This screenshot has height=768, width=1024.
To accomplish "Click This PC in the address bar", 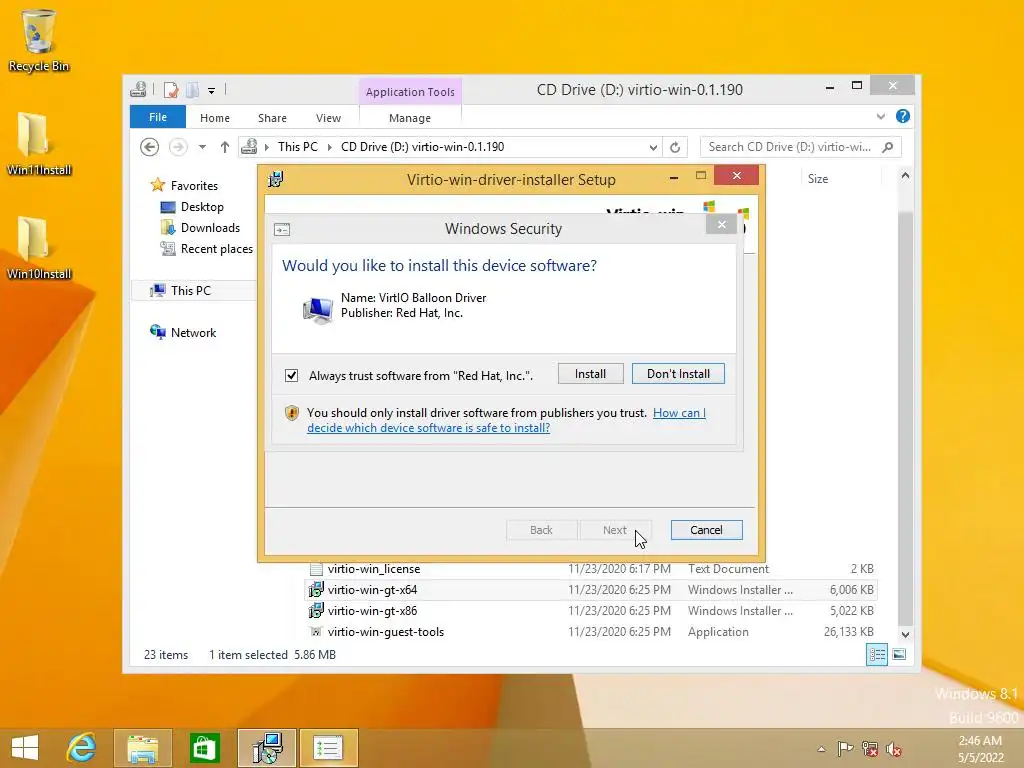I will tap(298, 147).
